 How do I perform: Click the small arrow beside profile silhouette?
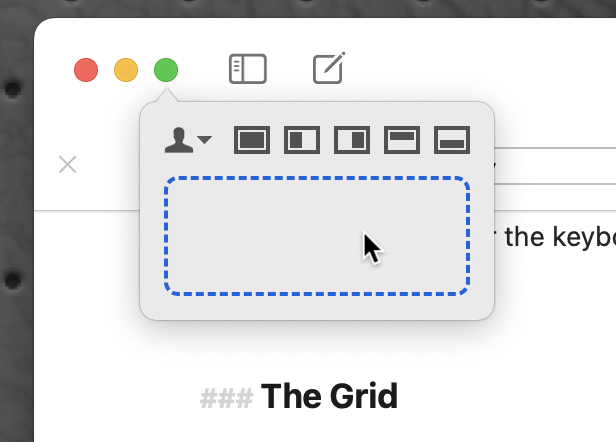tap(205, 140)
